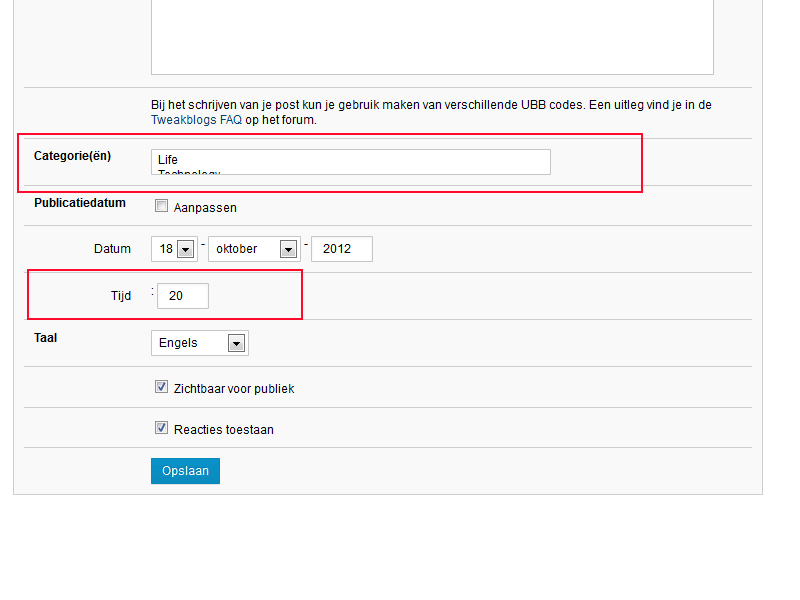Click the Tijd field containing 20
This screenshot has height=600, width=800.
(x=183, y=296)
